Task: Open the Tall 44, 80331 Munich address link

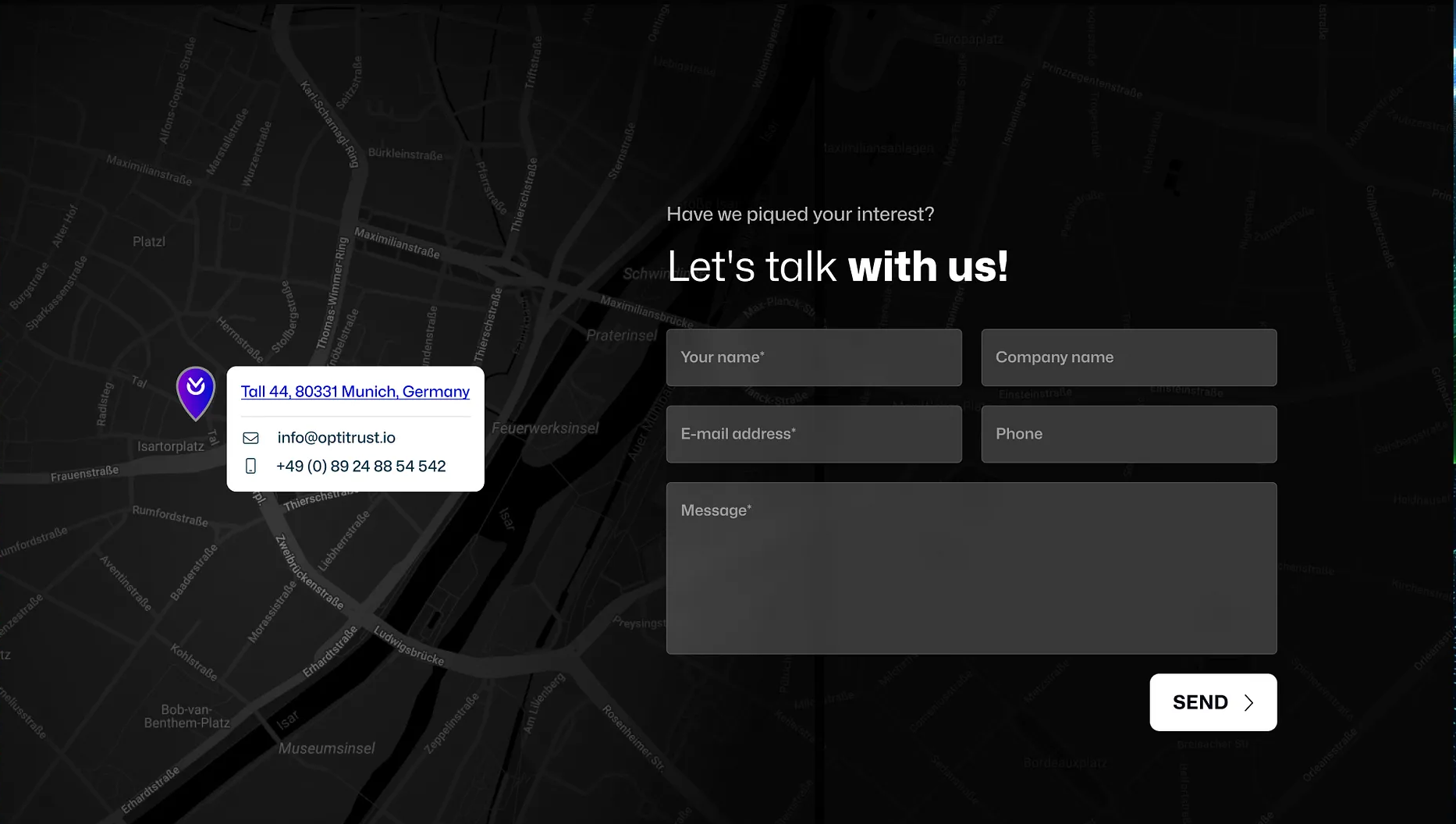Action: [x=355, y=392]
